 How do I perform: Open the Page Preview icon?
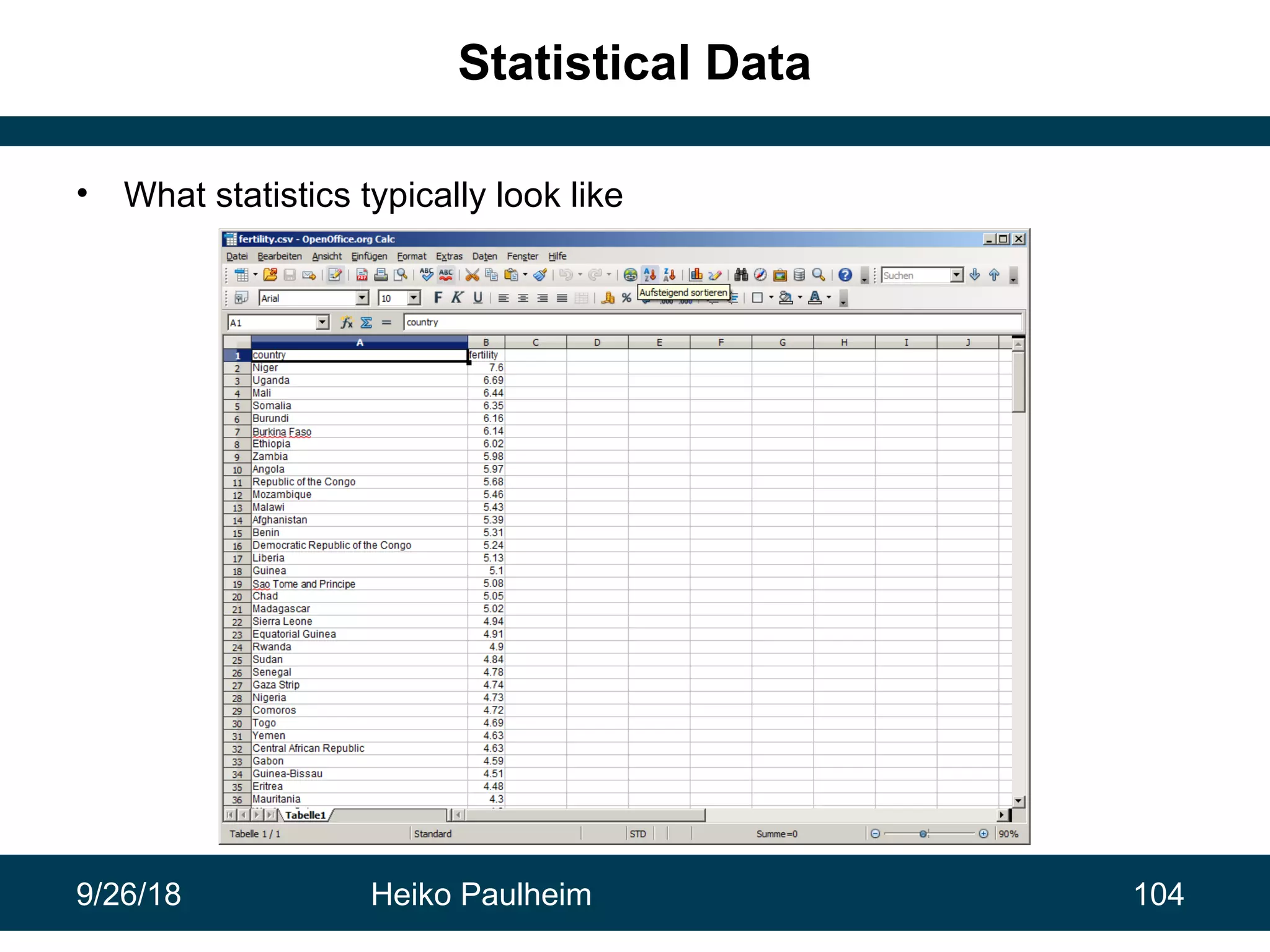point(401,275)
